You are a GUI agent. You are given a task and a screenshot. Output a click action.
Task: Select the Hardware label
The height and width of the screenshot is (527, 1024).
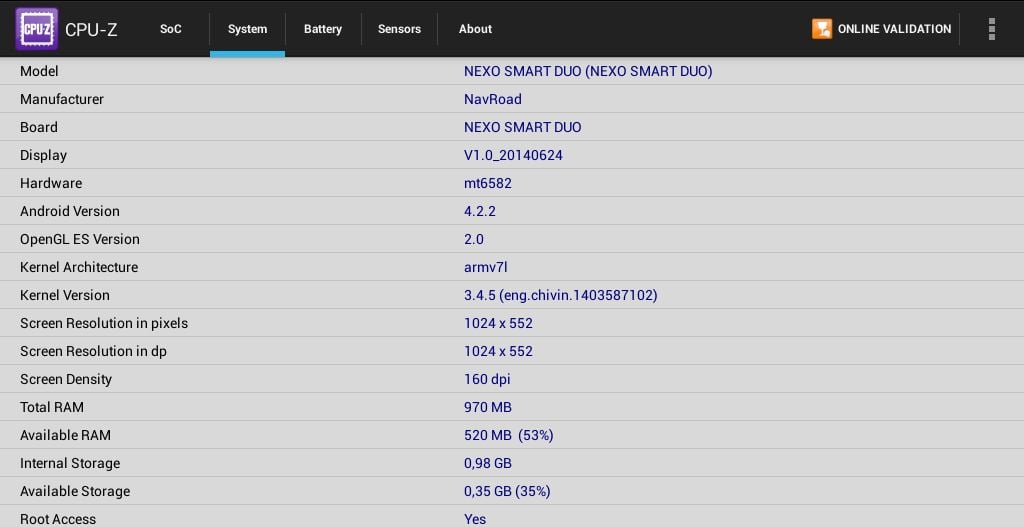click(51, 184)
